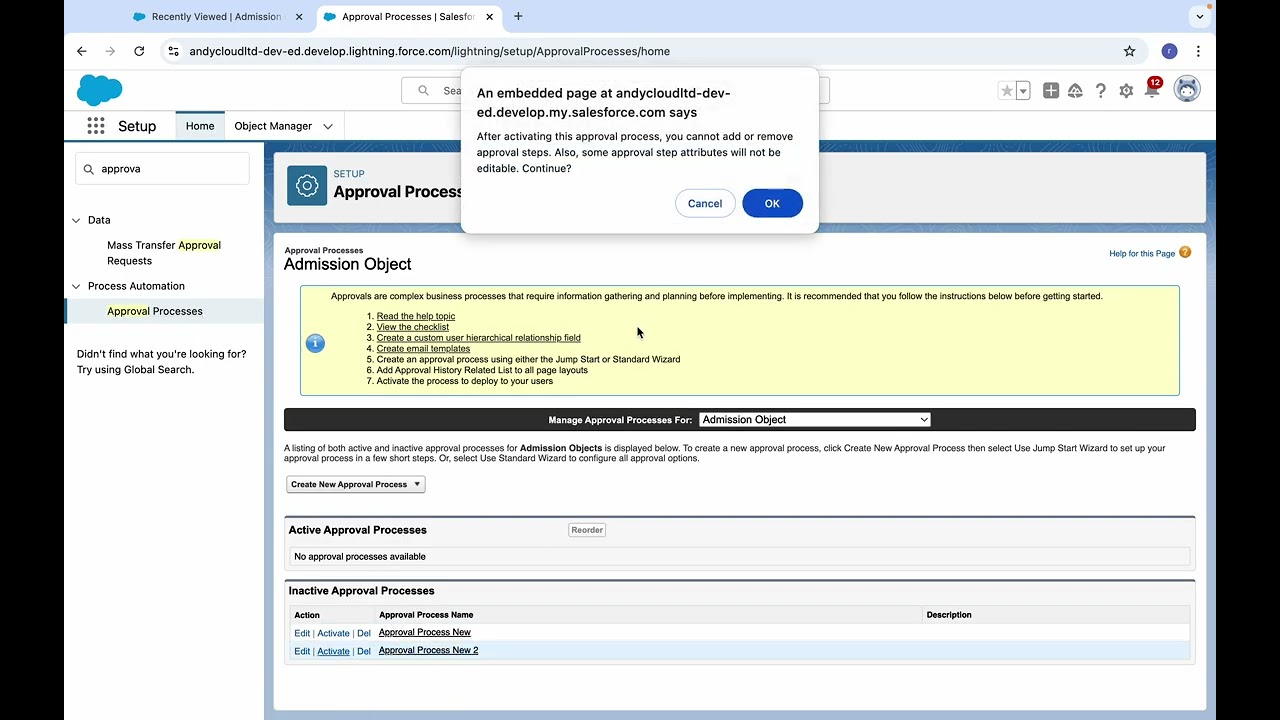The width and height of the screenshot is (1280, 720).
Task: Click the Setup gear page header icon
Action: tap(307, 186)
